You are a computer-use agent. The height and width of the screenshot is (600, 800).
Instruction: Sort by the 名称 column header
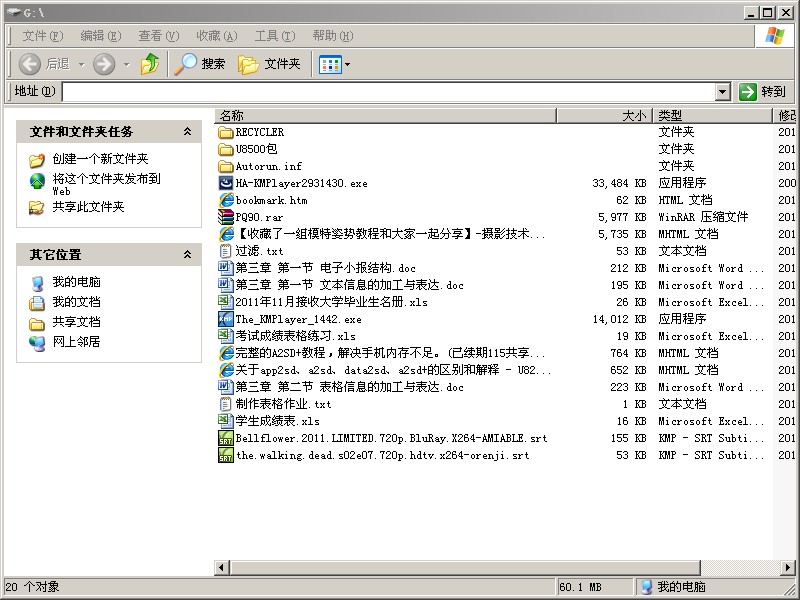tap(385, 116)
